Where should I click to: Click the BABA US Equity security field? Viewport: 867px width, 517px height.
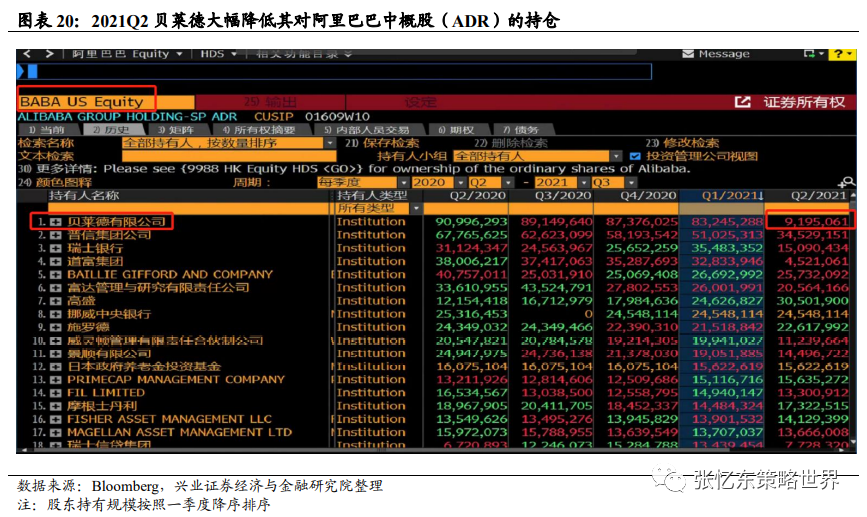coord(107,102)
